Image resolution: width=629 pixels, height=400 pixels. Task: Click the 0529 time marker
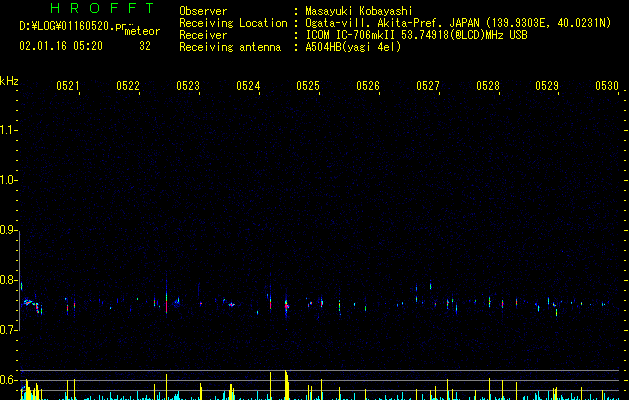(x=547, y=86)
